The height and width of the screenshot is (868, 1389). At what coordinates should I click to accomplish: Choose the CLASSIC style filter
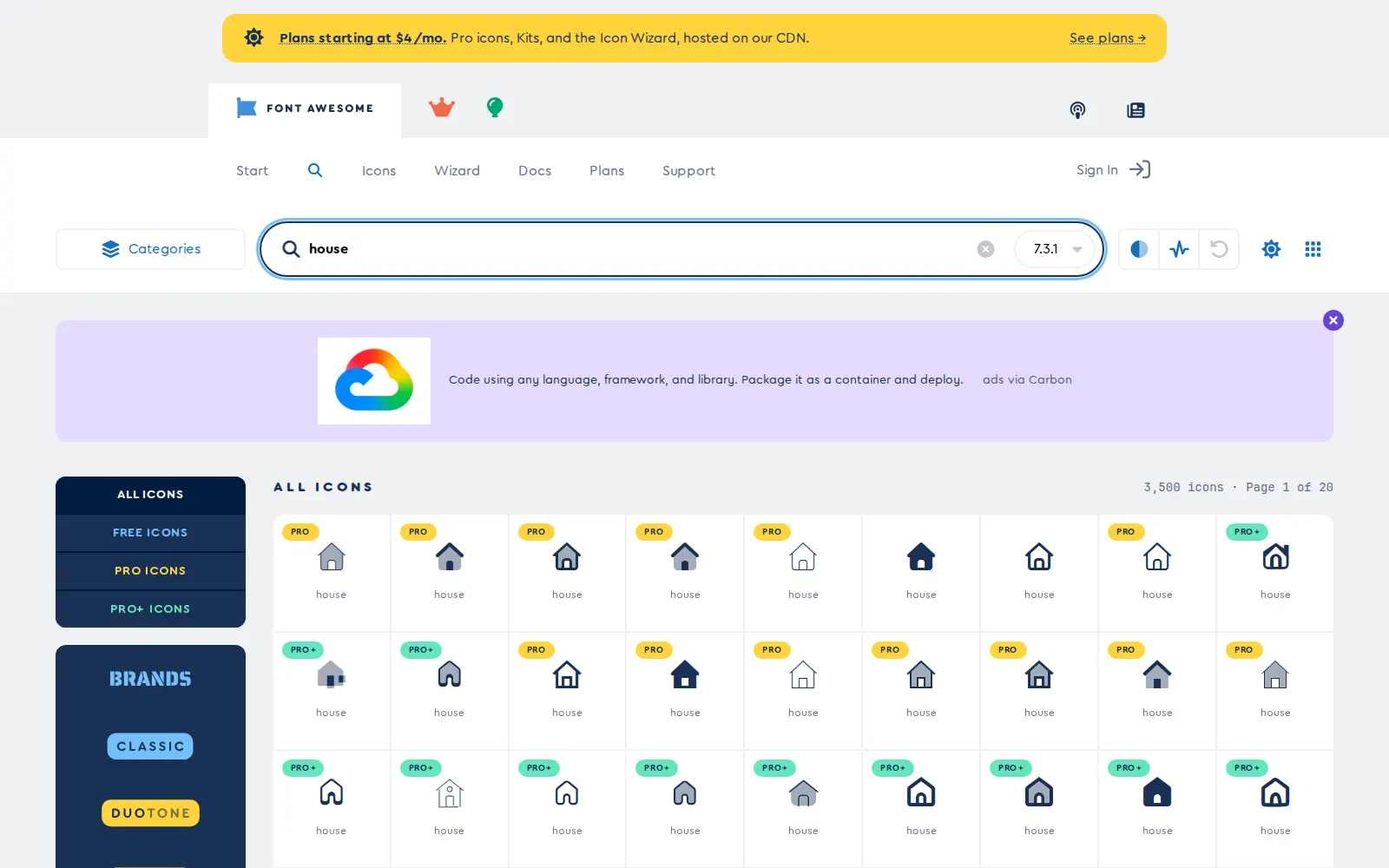click(x=150, y=746)
